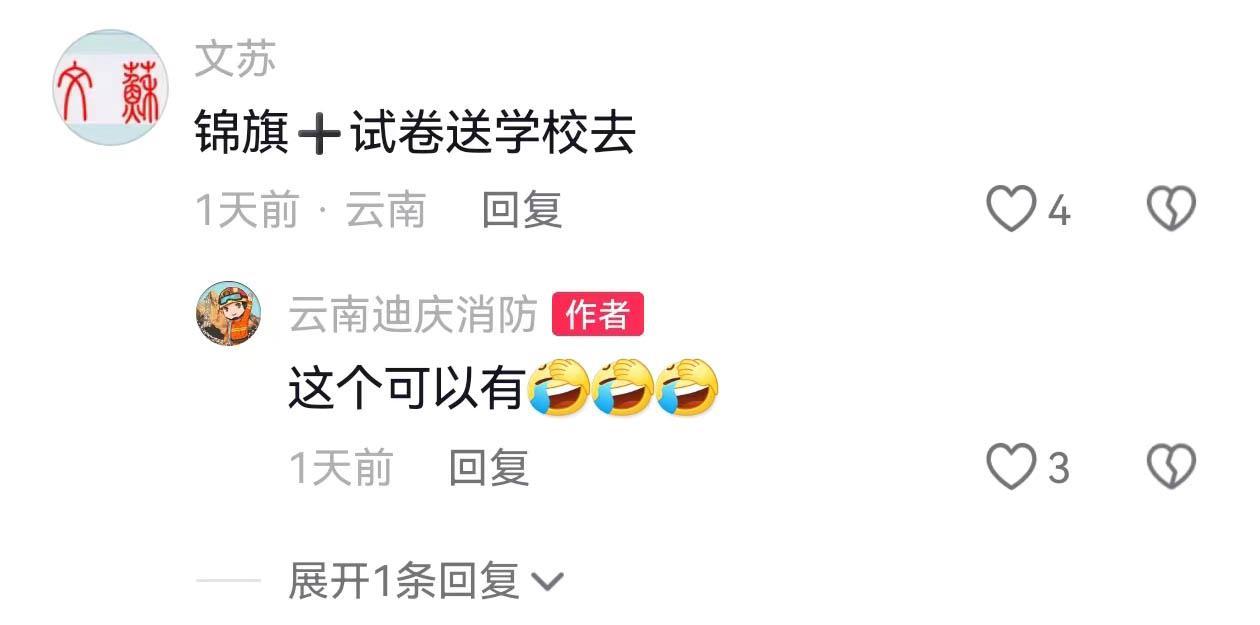Tap the like count 4 on 文苏's comment

pos(1059,212)
